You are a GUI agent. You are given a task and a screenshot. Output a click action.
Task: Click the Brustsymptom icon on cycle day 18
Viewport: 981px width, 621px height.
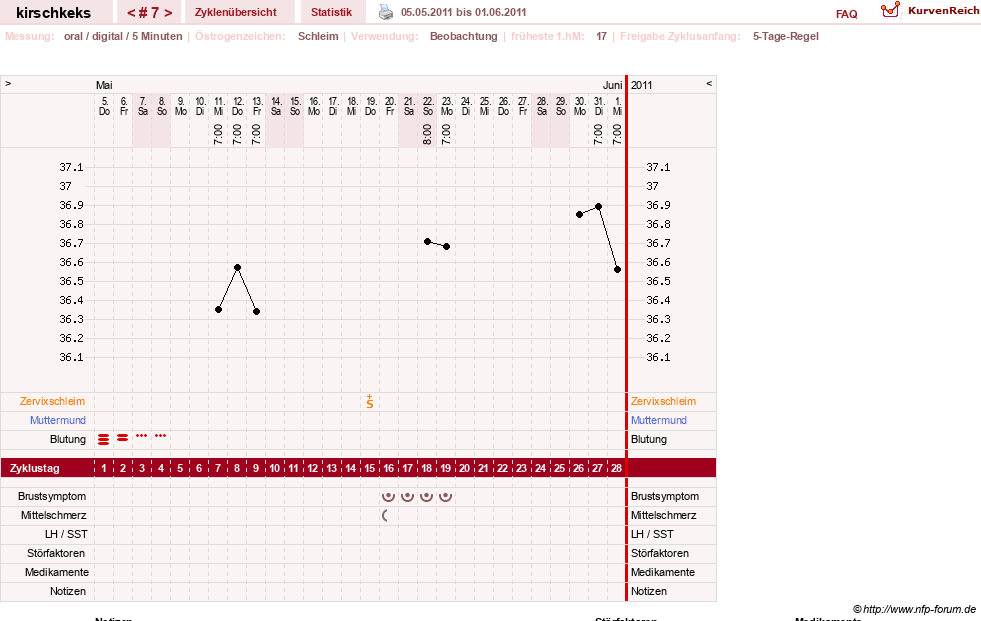click(427, 497)
